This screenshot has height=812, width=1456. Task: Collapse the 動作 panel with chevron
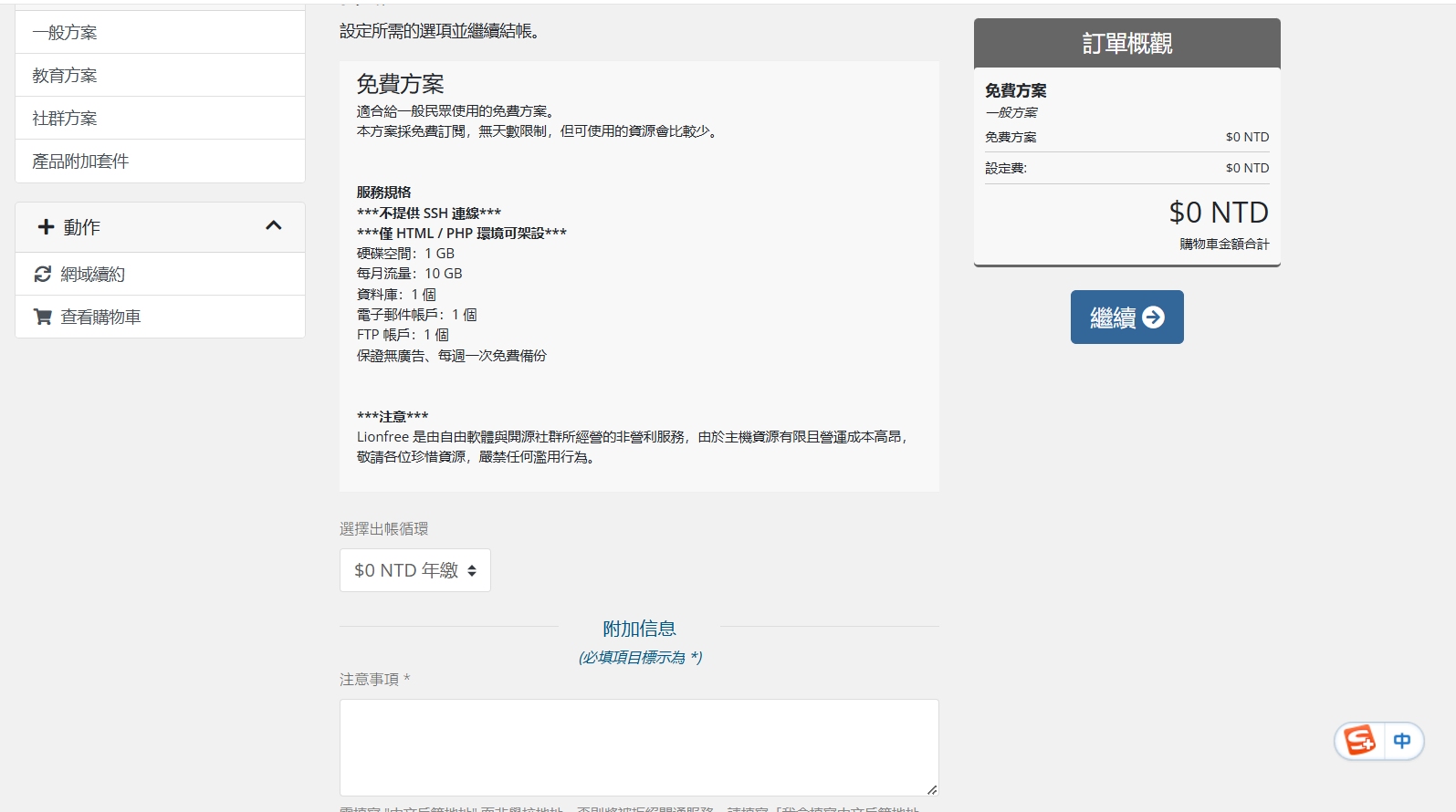click(x=273, y=225)
